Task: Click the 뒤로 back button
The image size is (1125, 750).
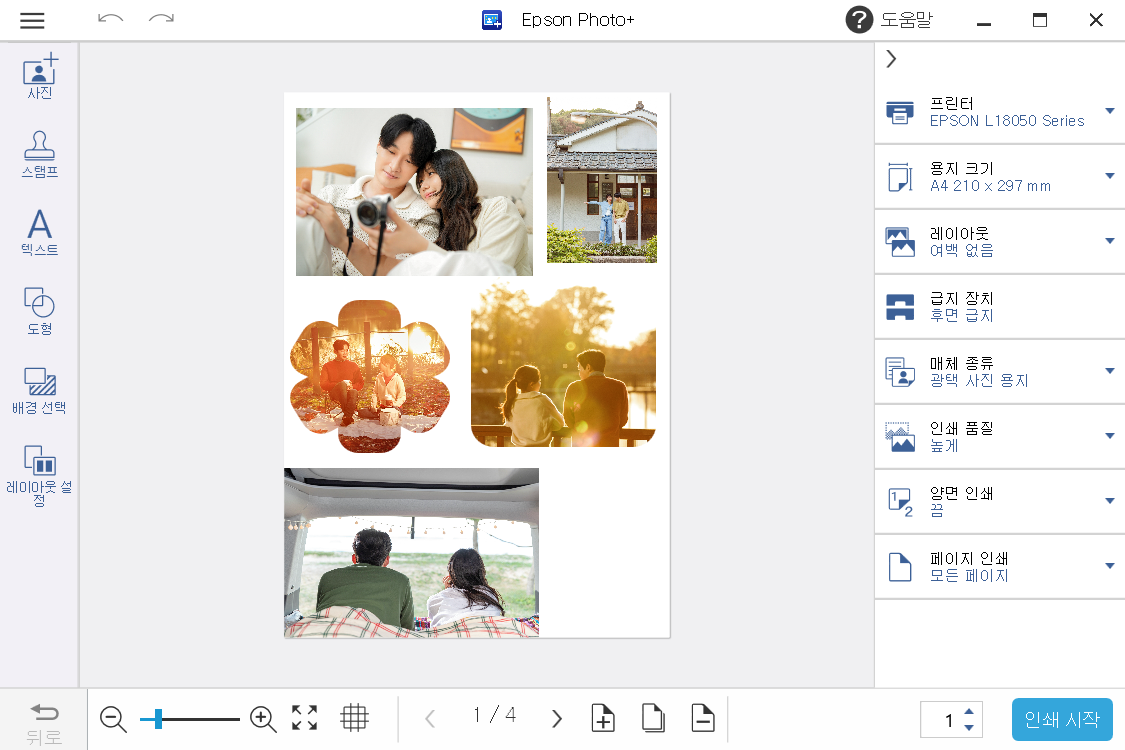Action: [44, 722]
